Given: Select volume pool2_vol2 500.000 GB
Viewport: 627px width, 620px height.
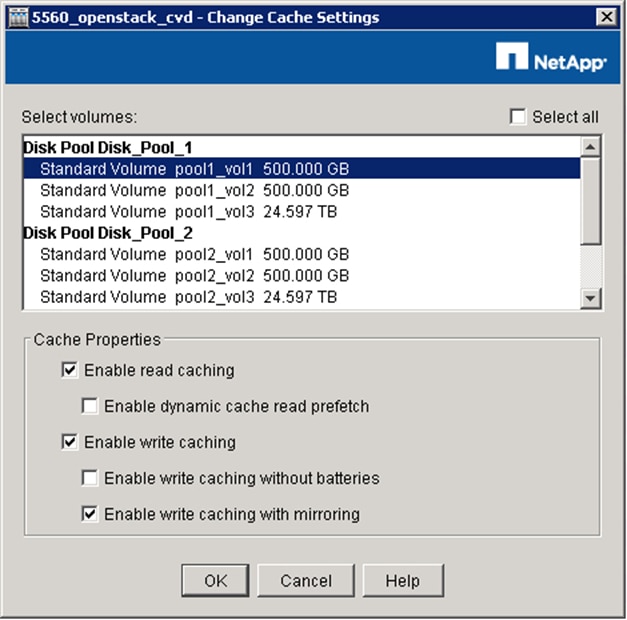Looking at the screenshot, I should pyautogui.click(x=302, y=276).
